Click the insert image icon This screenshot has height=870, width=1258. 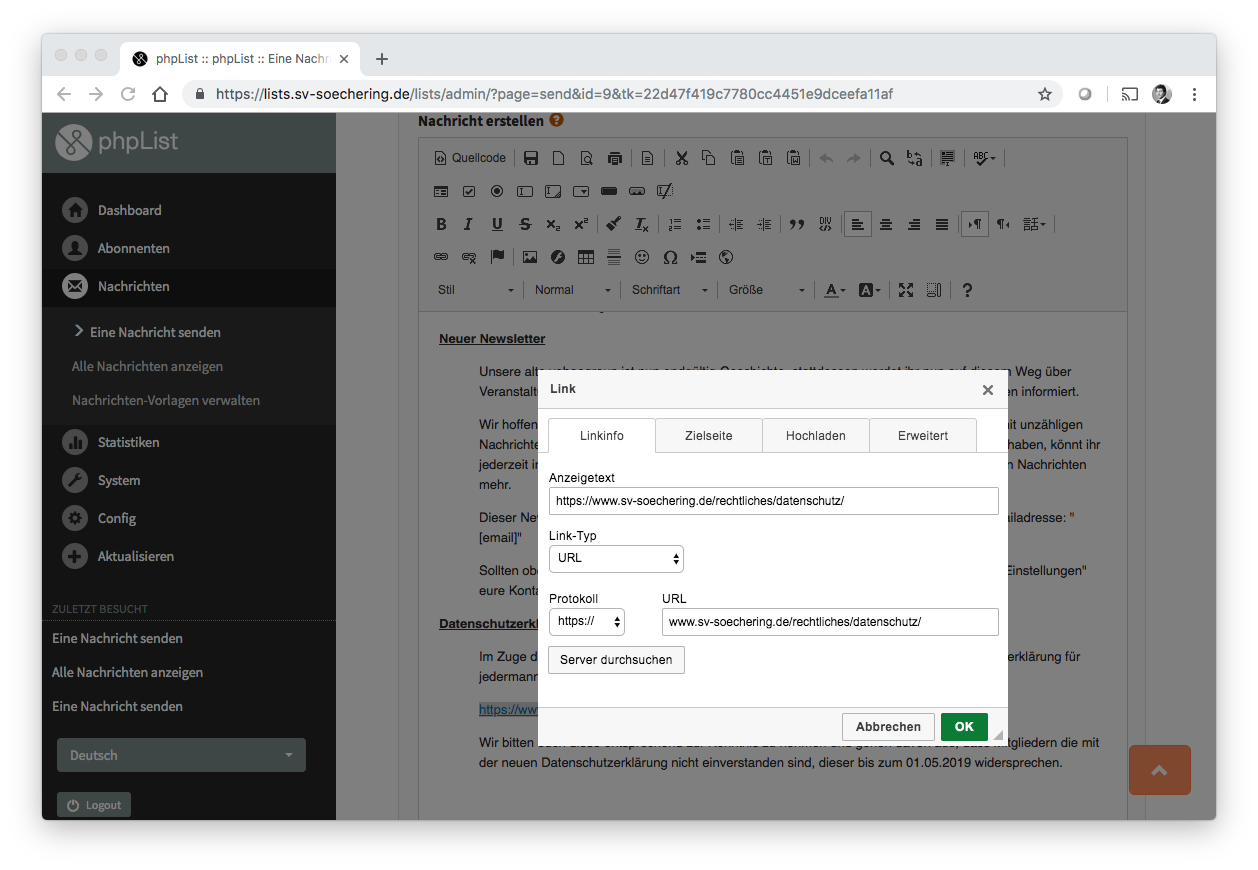point(530,257)
